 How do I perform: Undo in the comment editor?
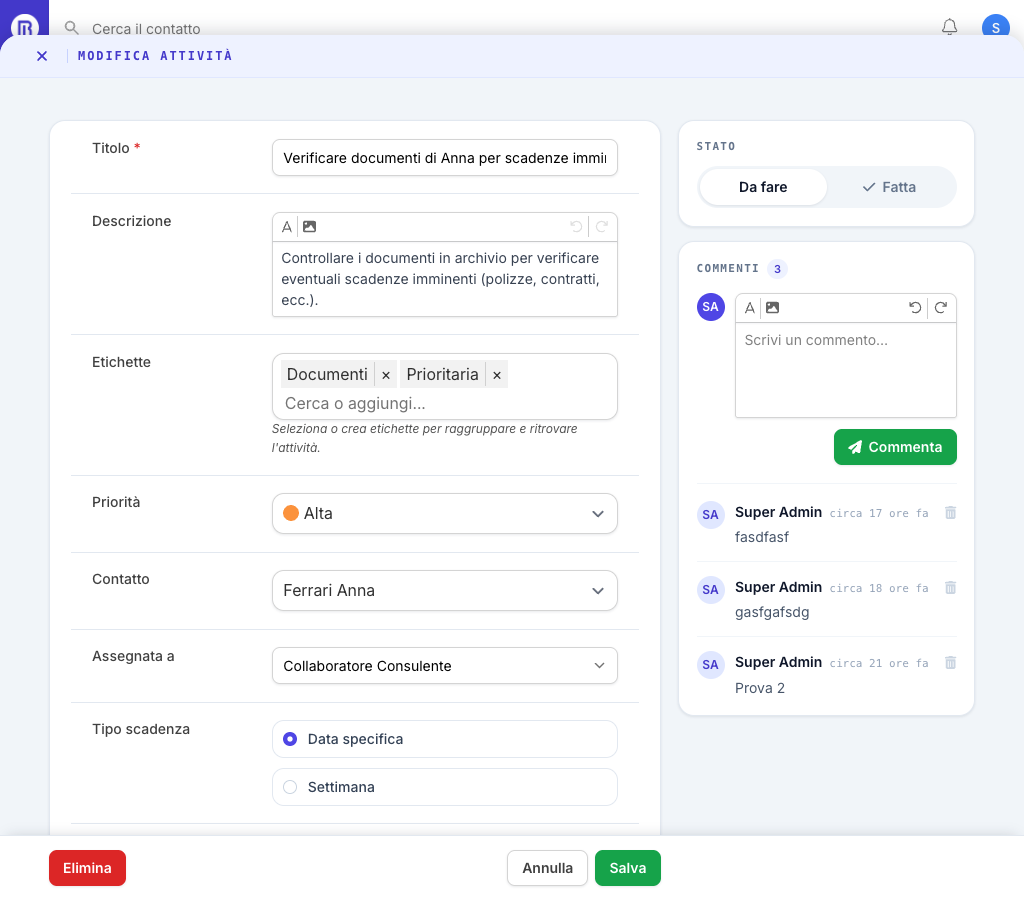tap(915, 308)
